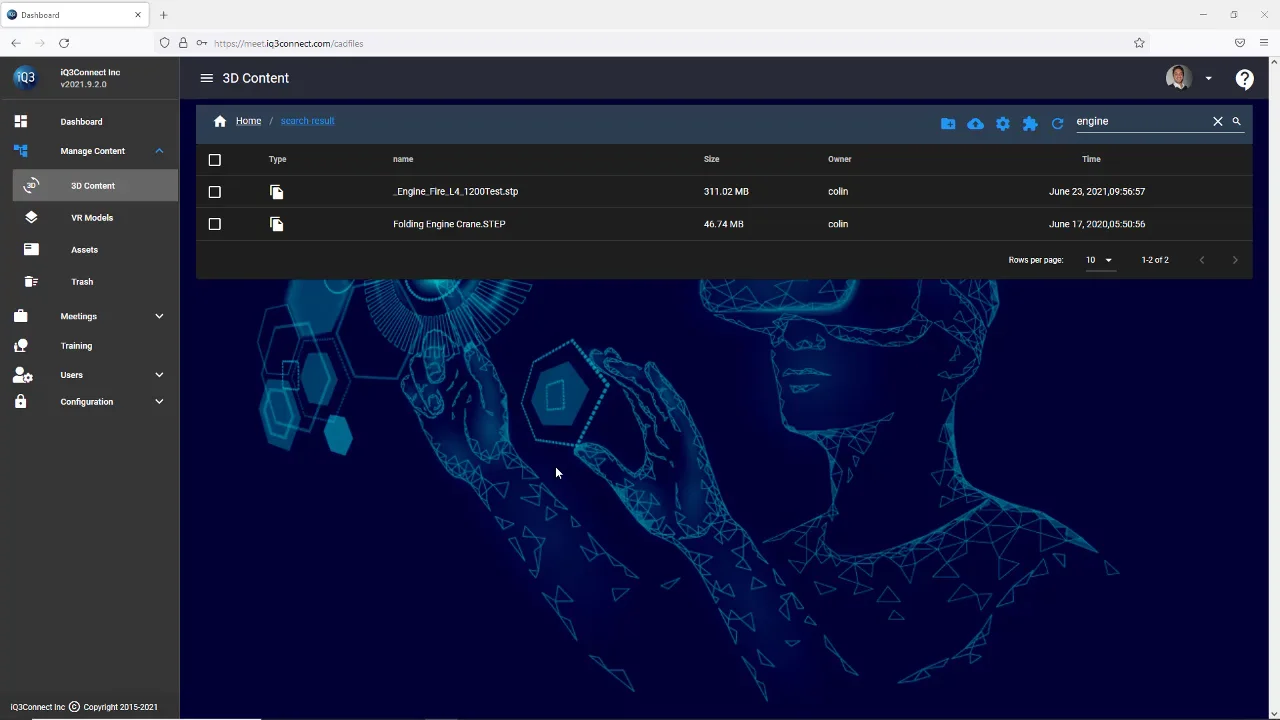
Task: Open the help question mark icon
Action: (x=1244, y=78)
